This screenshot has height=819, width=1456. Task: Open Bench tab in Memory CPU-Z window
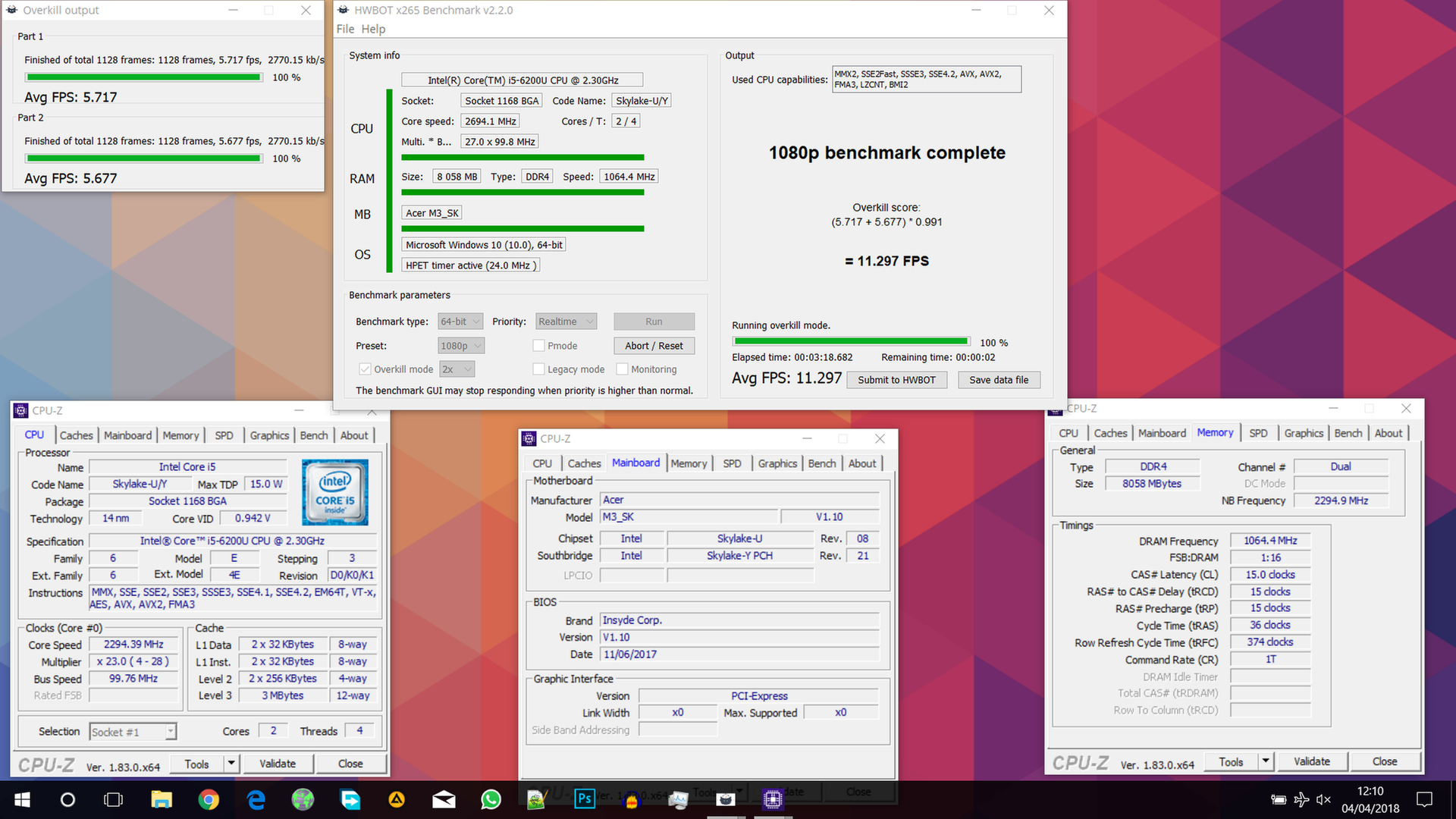click(x=1348, y=433)
